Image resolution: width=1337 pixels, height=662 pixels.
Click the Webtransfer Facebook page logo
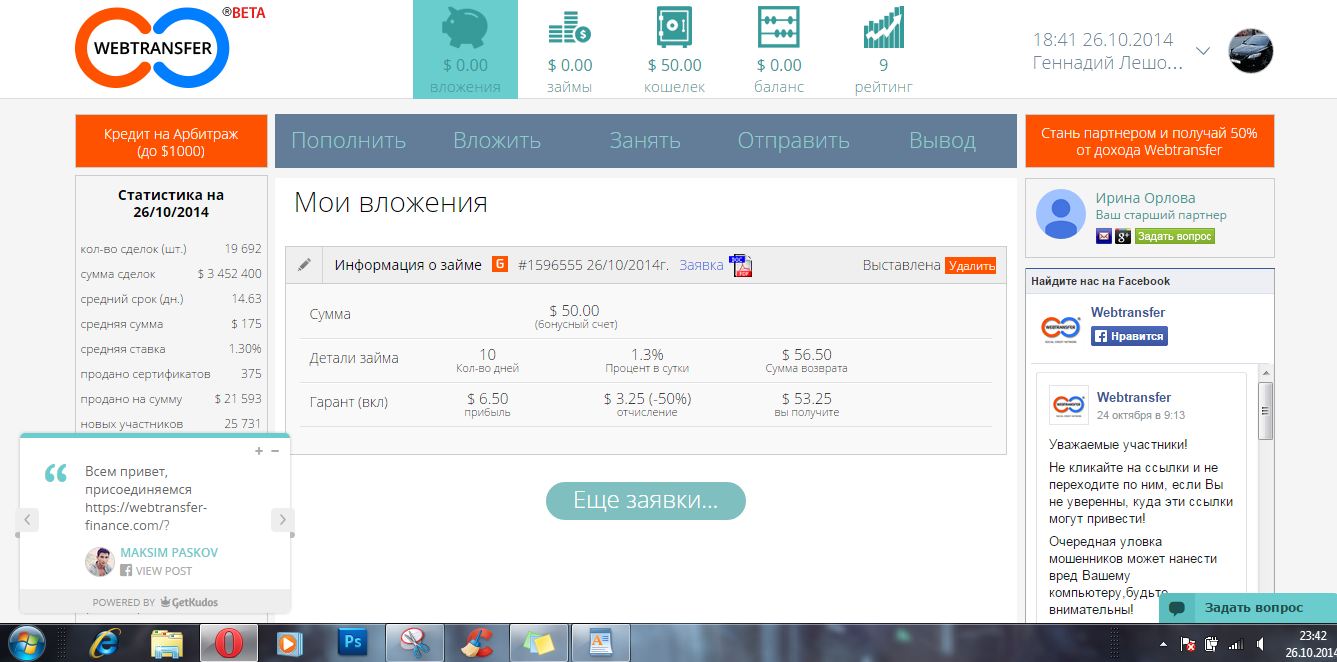point(1060,327)
